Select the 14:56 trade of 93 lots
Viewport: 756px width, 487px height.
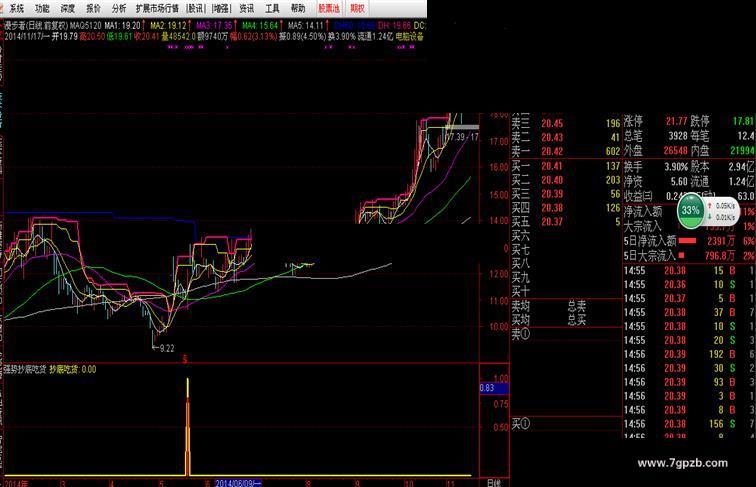pyautogui.click(x=689, y=382)
